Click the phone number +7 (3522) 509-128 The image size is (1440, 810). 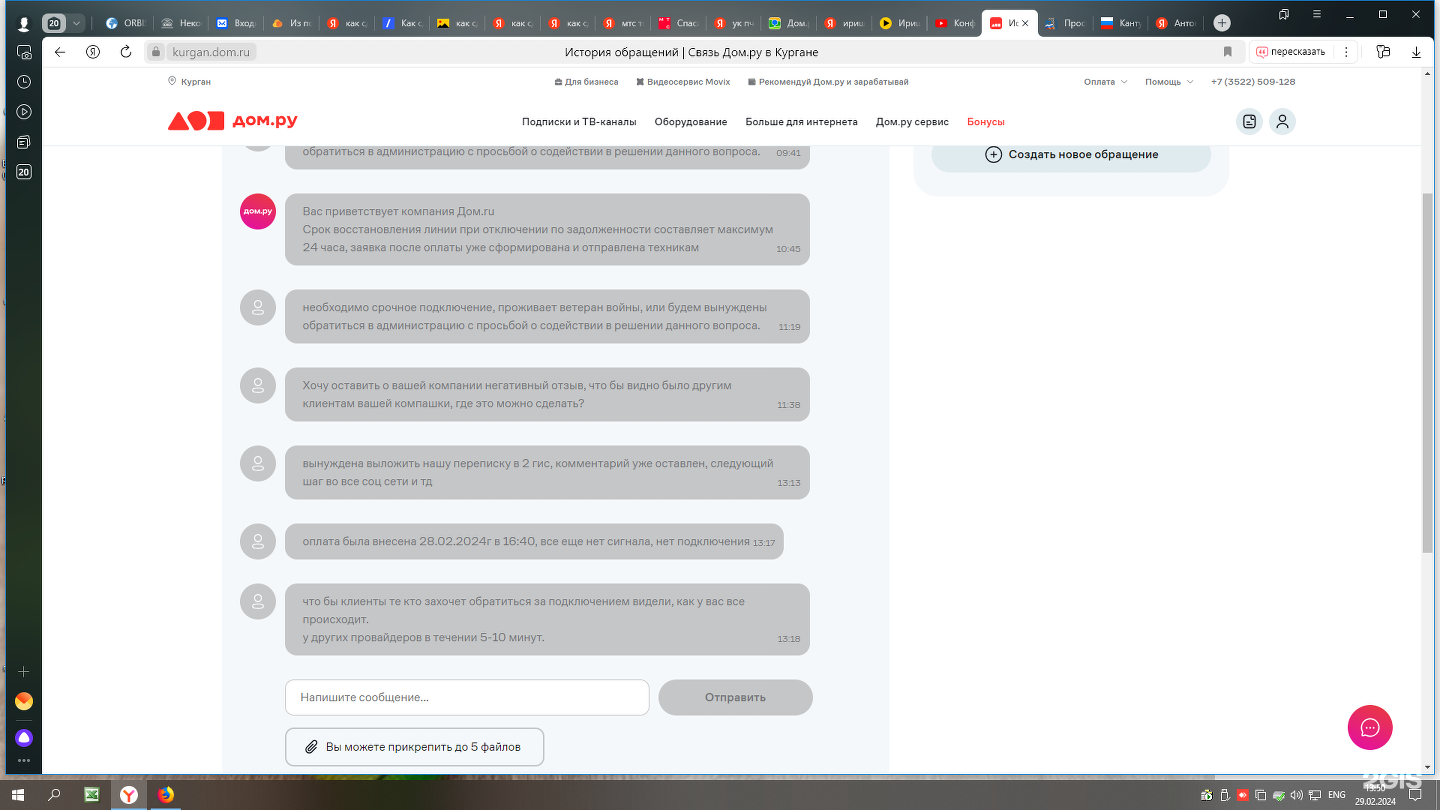coord(1253,82)
